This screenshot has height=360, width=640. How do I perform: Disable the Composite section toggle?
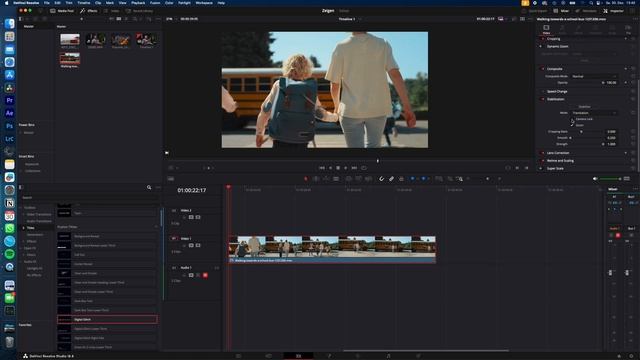point(542,69)
